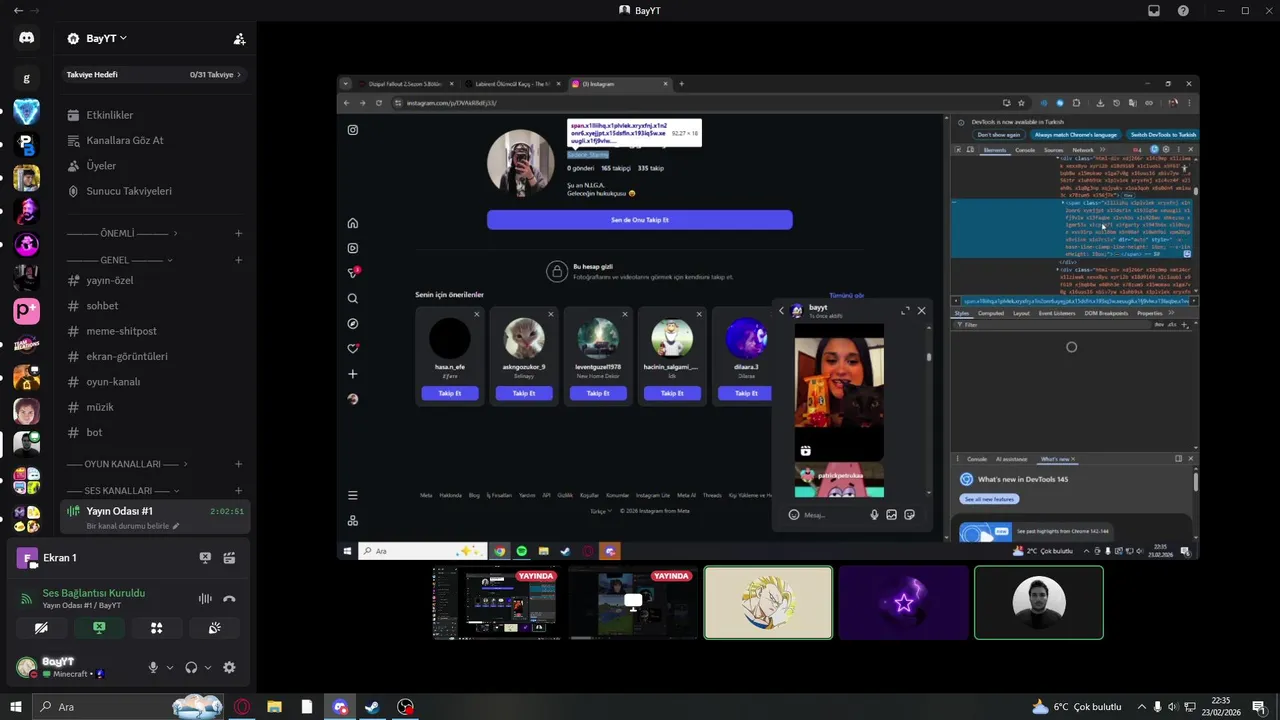This screenshot has width=1280, height=720.
Task: Select the man's photo participant tile
Action: coord(1039,602)
